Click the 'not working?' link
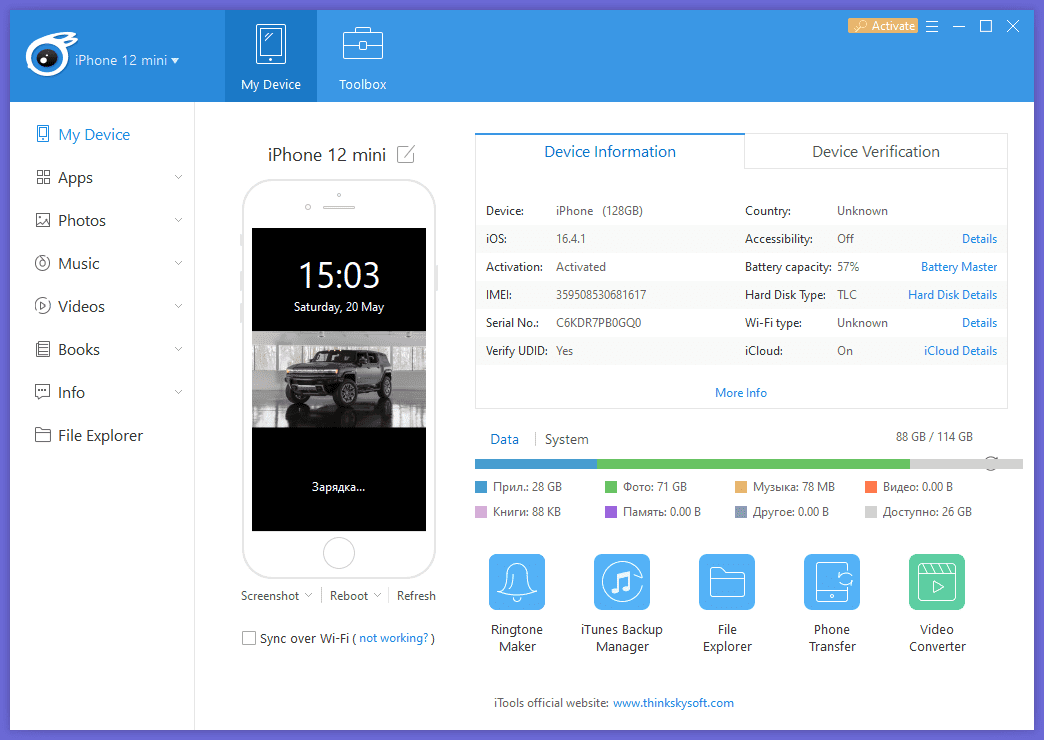This screenshot has width=1044, height=740. pyautogui.click(x=393, y=638)
